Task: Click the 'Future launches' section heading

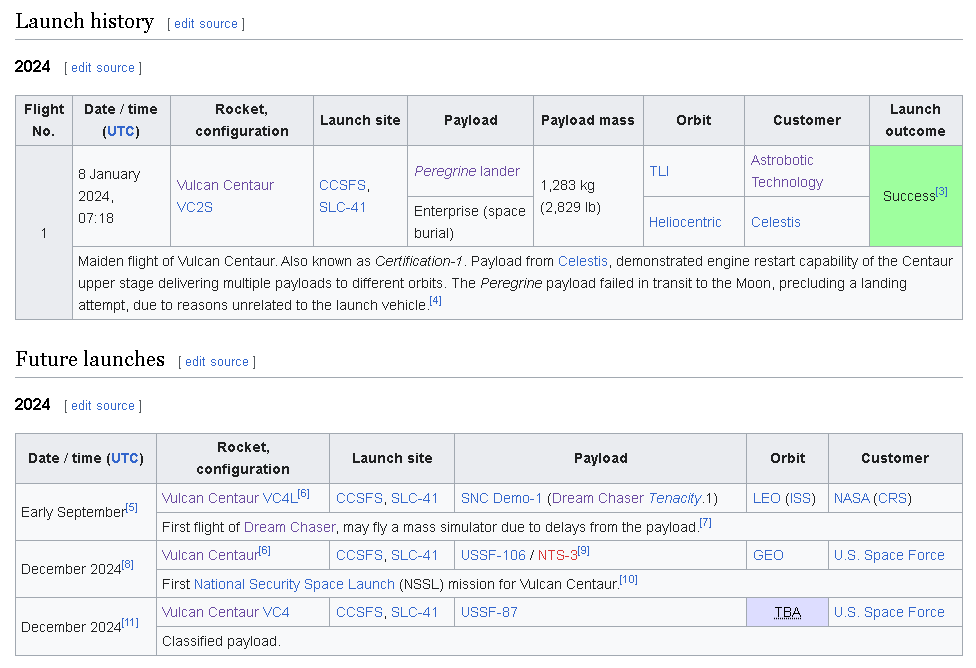Action: click(x=90, y=359)
